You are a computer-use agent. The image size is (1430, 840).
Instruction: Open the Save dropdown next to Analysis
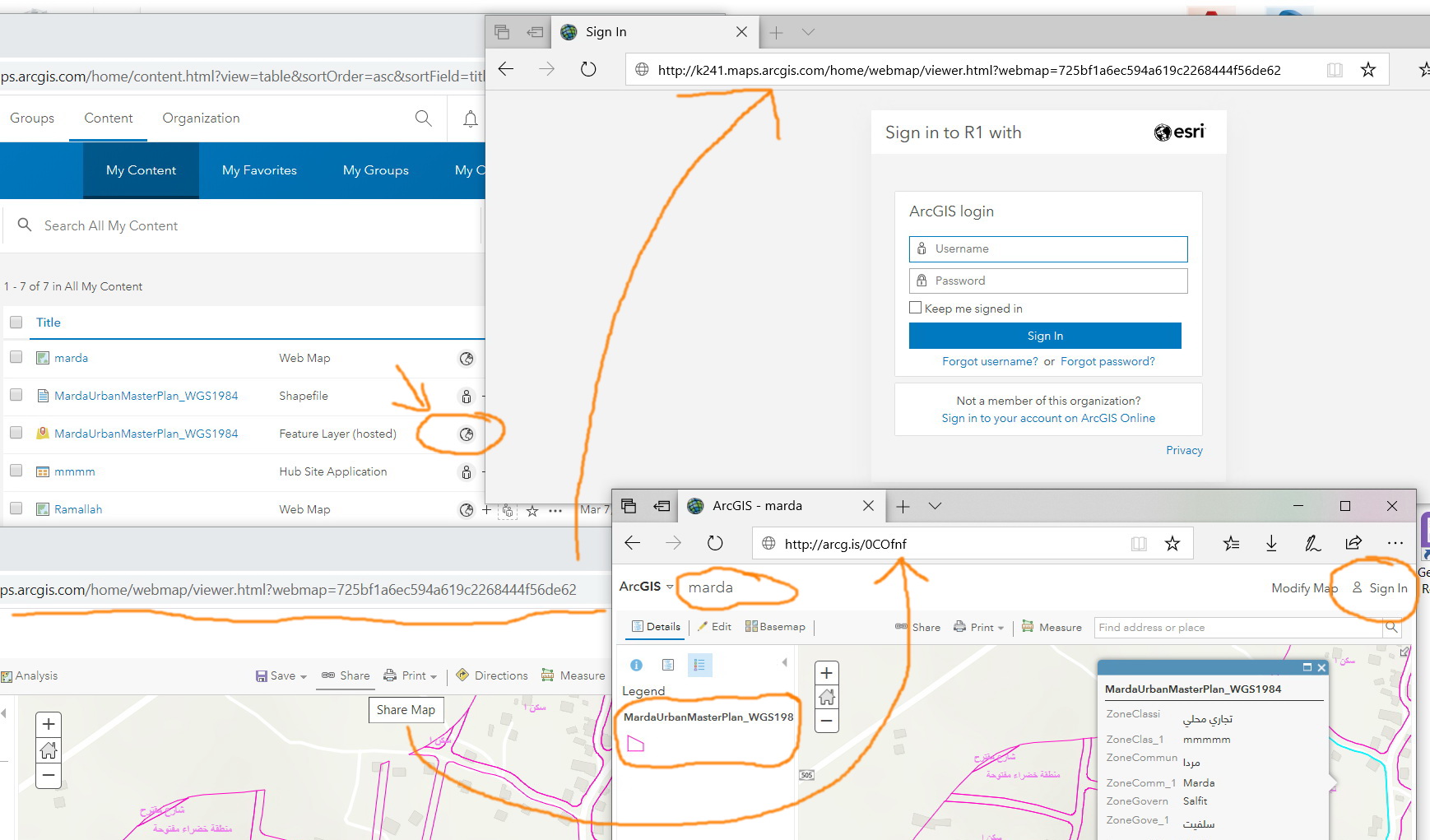281,675
